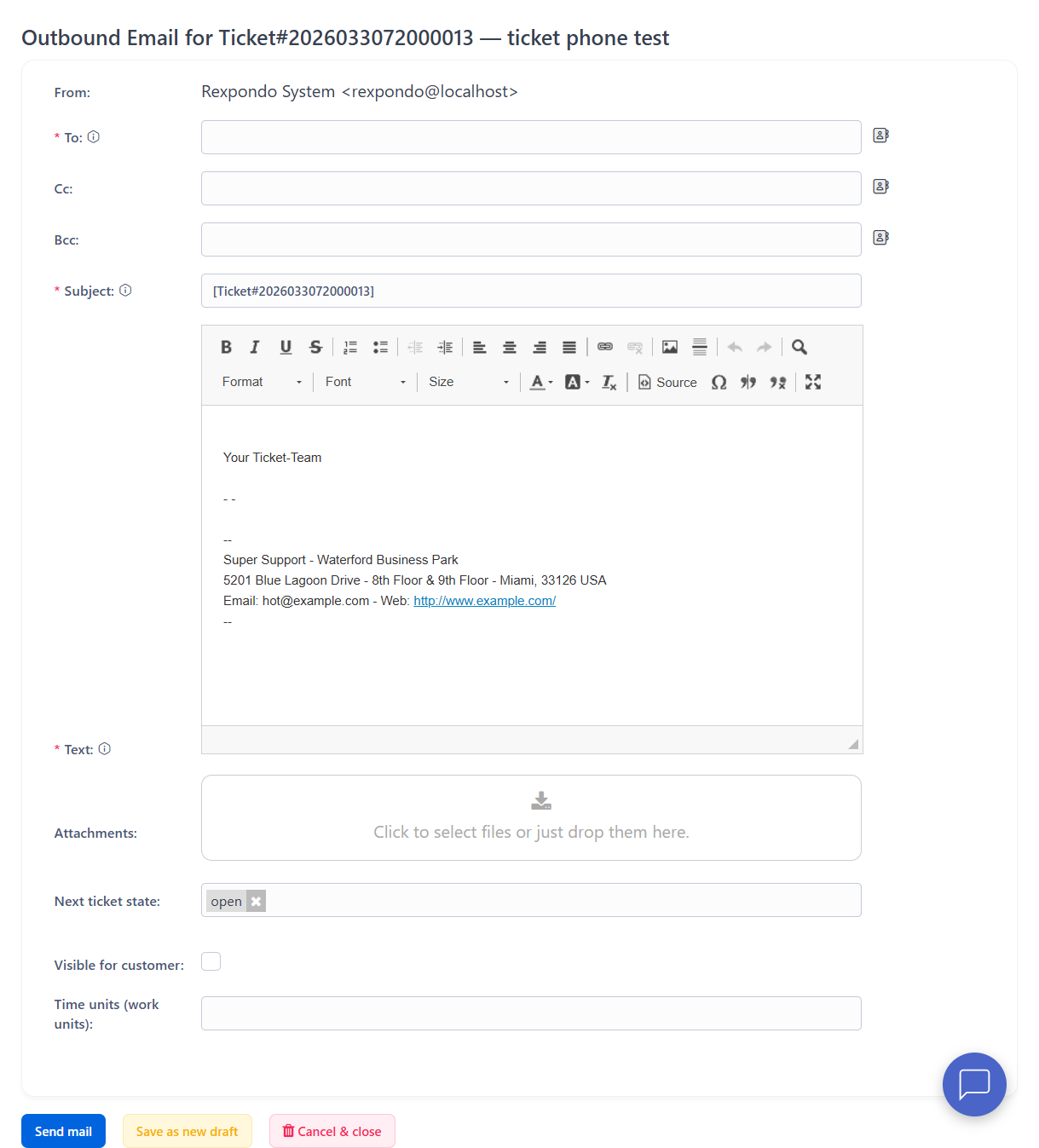Screen dimensions: 1039x1148
Task: Insert an image
Action: click(670, 347)
